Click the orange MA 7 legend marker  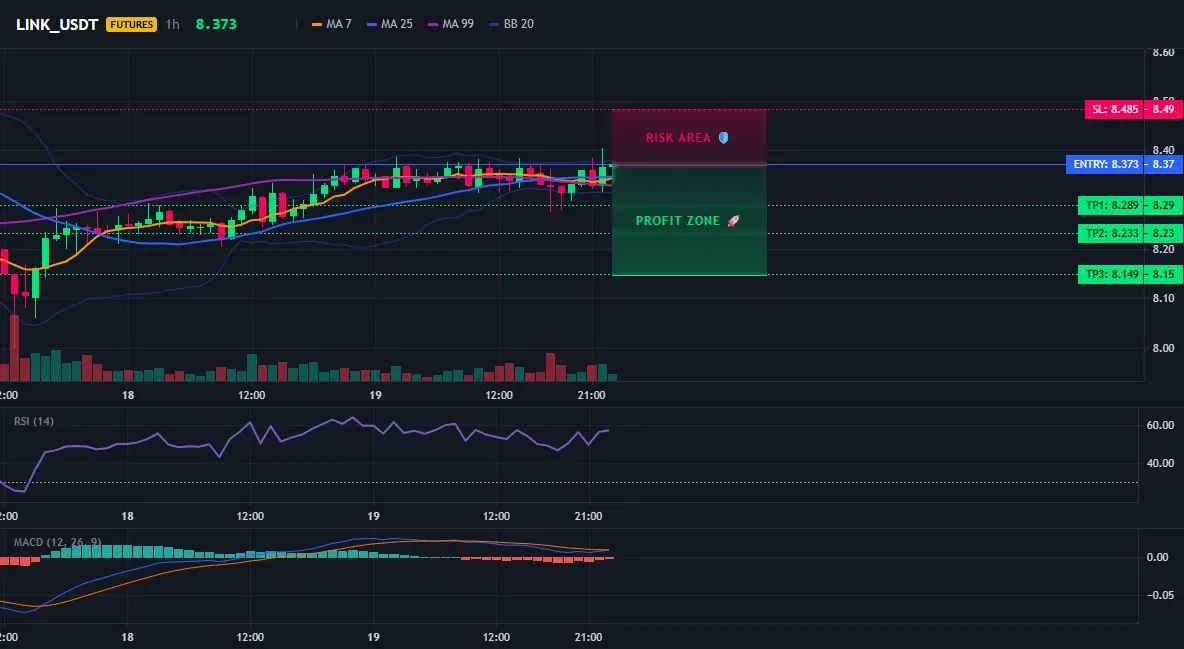317,24
